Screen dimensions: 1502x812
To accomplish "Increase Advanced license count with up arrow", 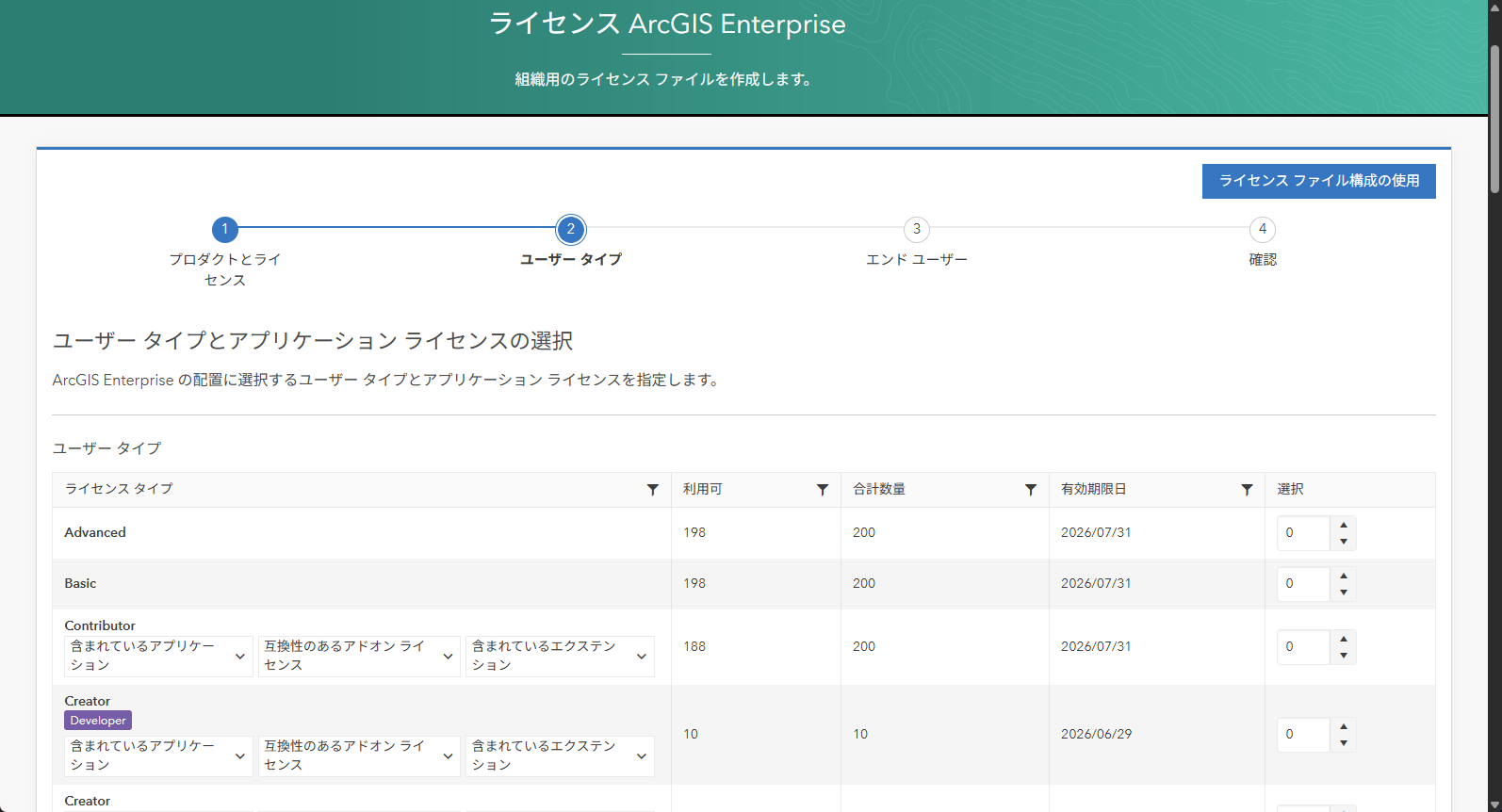I will [1344, 525].
